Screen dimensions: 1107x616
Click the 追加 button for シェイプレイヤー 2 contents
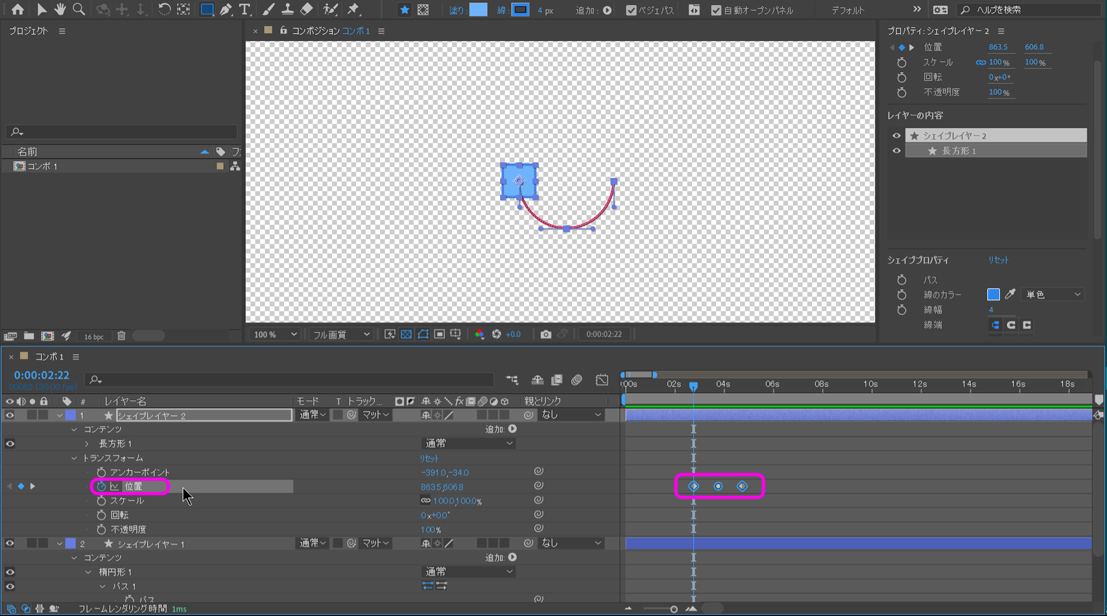tap(513, 429)
